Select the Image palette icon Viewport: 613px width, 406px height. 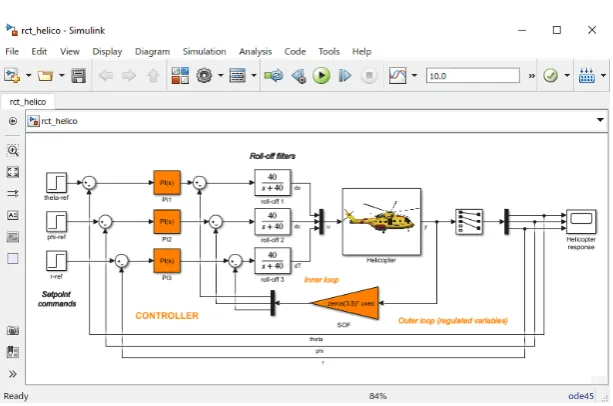pyautogui.click(x=13, y=237)
